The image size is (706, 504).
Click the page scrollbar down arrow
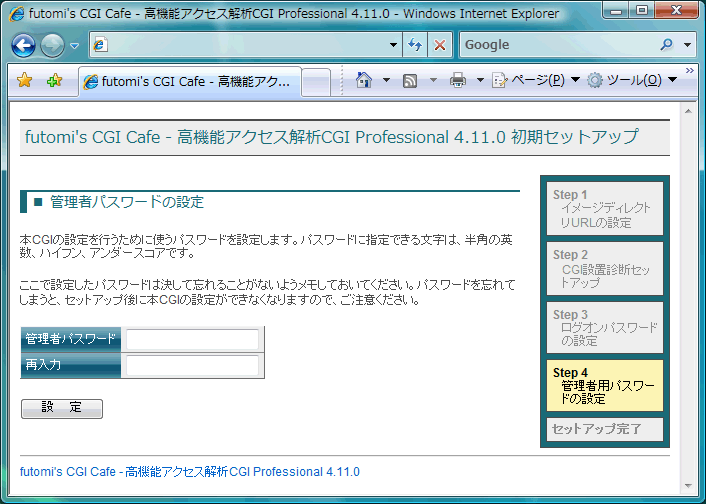pos(688,486)
